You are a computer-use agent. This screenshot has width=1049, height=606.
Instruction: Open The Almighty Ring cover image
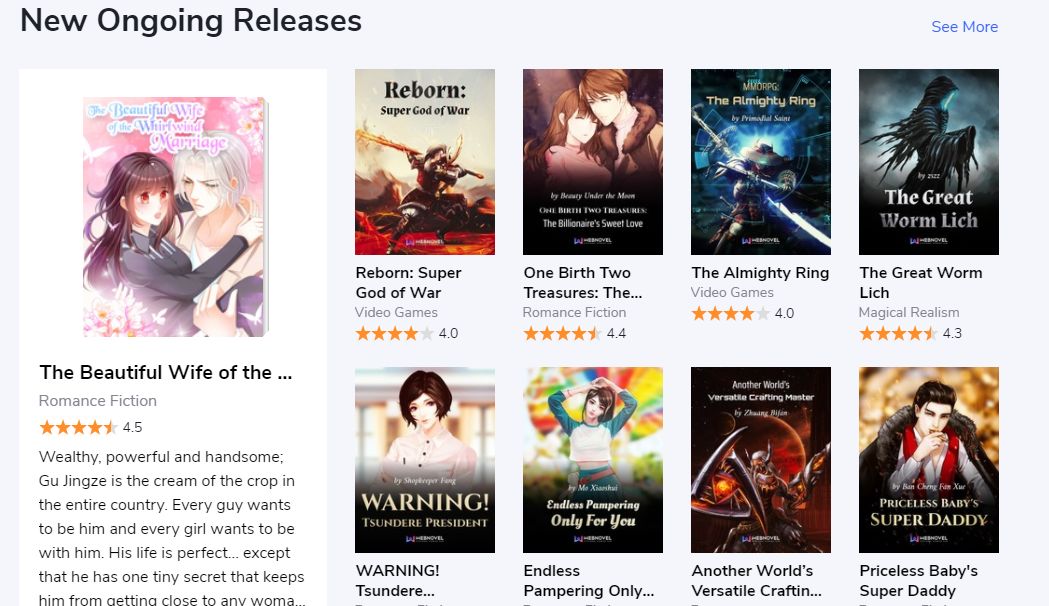click(x=761, y=162)
